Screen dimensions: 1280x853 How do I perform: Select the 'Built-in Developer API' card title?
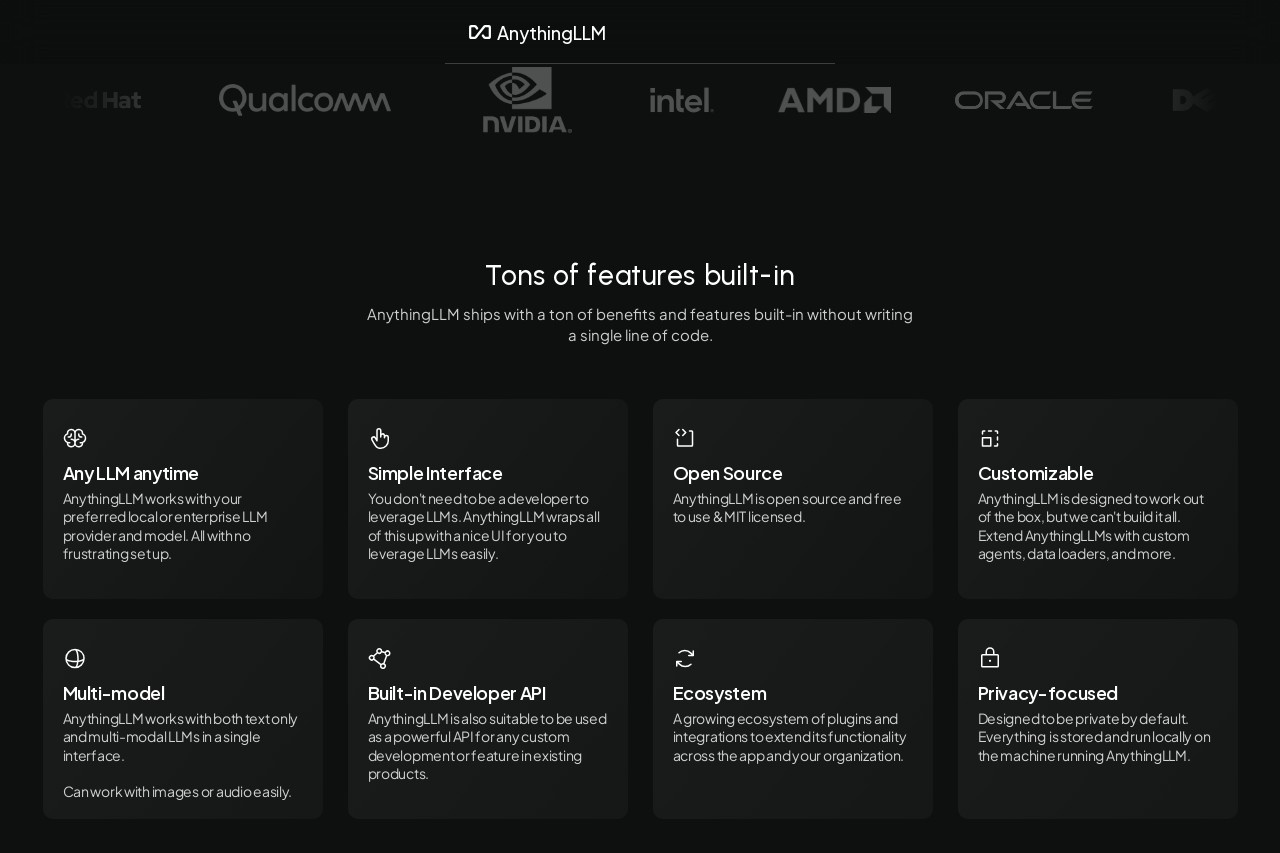click(x=457, y=693)
